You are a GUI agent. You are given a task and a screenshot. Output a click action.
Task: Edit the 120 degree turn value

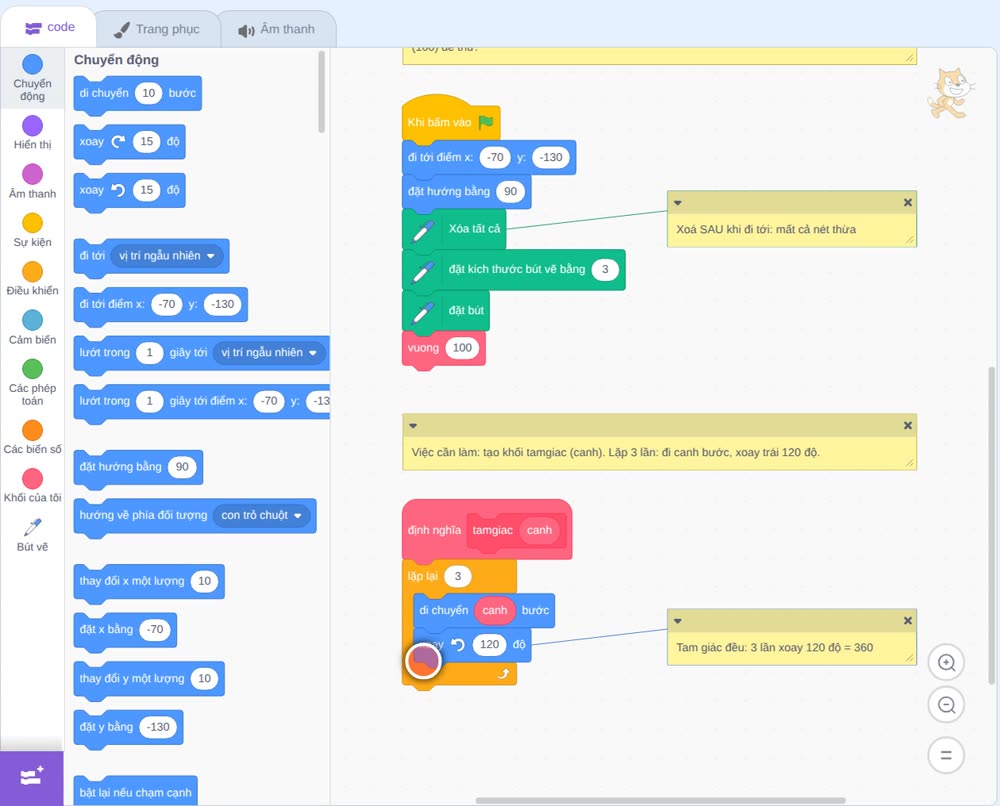click(x=489, y=644)
